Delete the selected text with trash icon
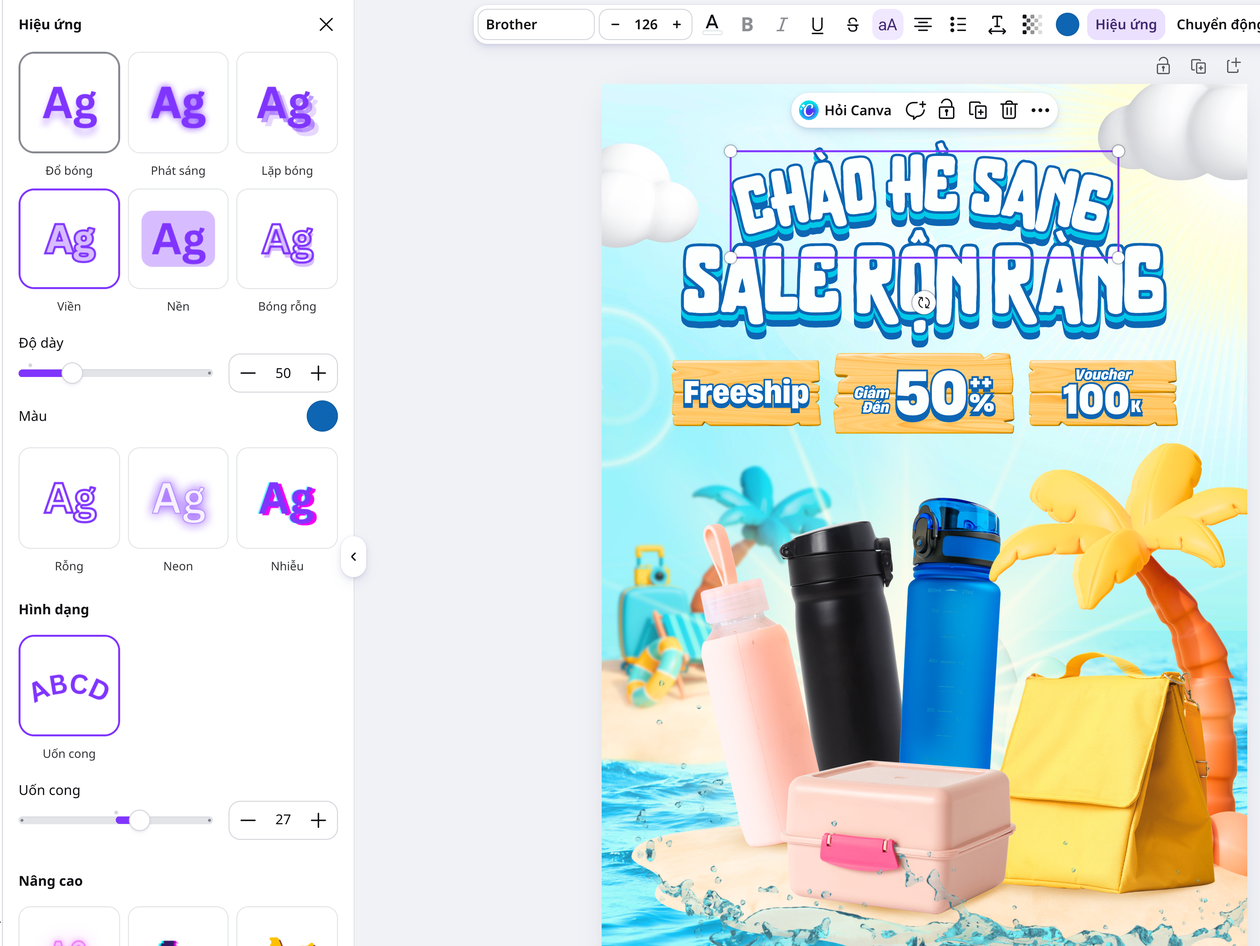This screenshot has height=946, width=1260. point(1009,110)
